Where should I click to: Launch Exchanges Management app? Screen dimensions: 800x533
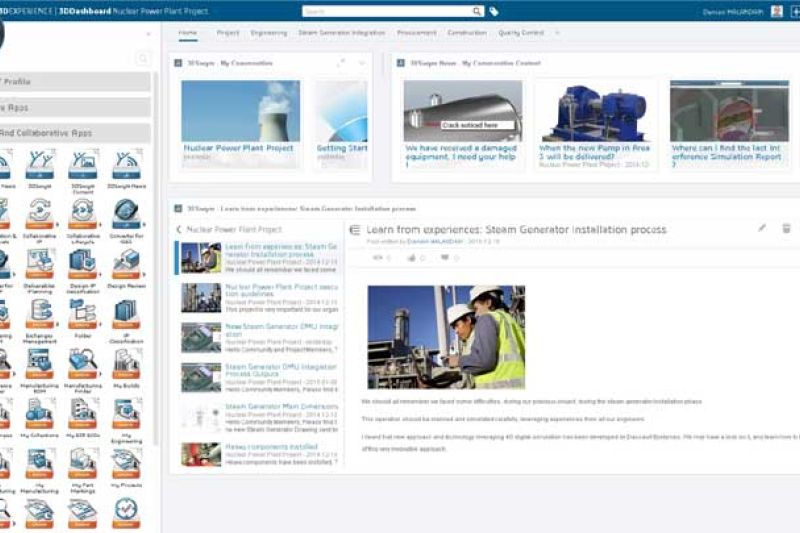[x=39, y=314]
